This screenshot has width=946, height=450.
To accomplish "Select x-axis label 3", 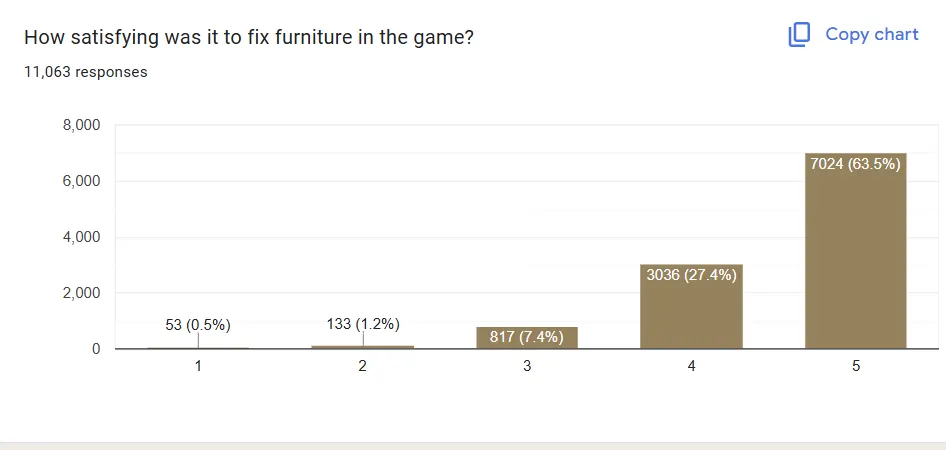I will (x=527, y=366).
